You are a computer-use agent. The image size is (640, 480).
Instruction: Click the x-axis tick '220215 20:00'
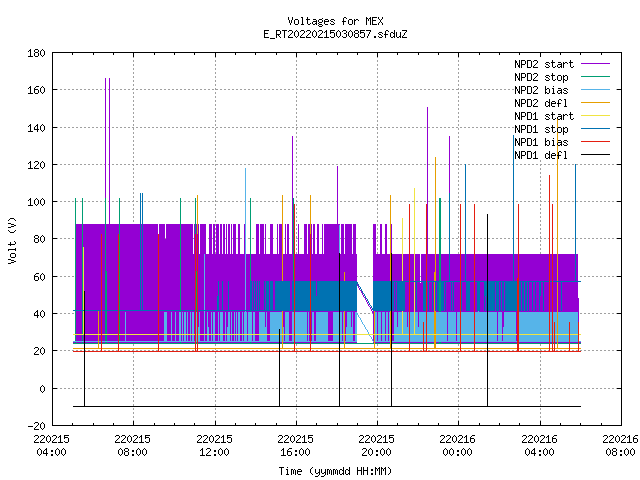(377, 446)
